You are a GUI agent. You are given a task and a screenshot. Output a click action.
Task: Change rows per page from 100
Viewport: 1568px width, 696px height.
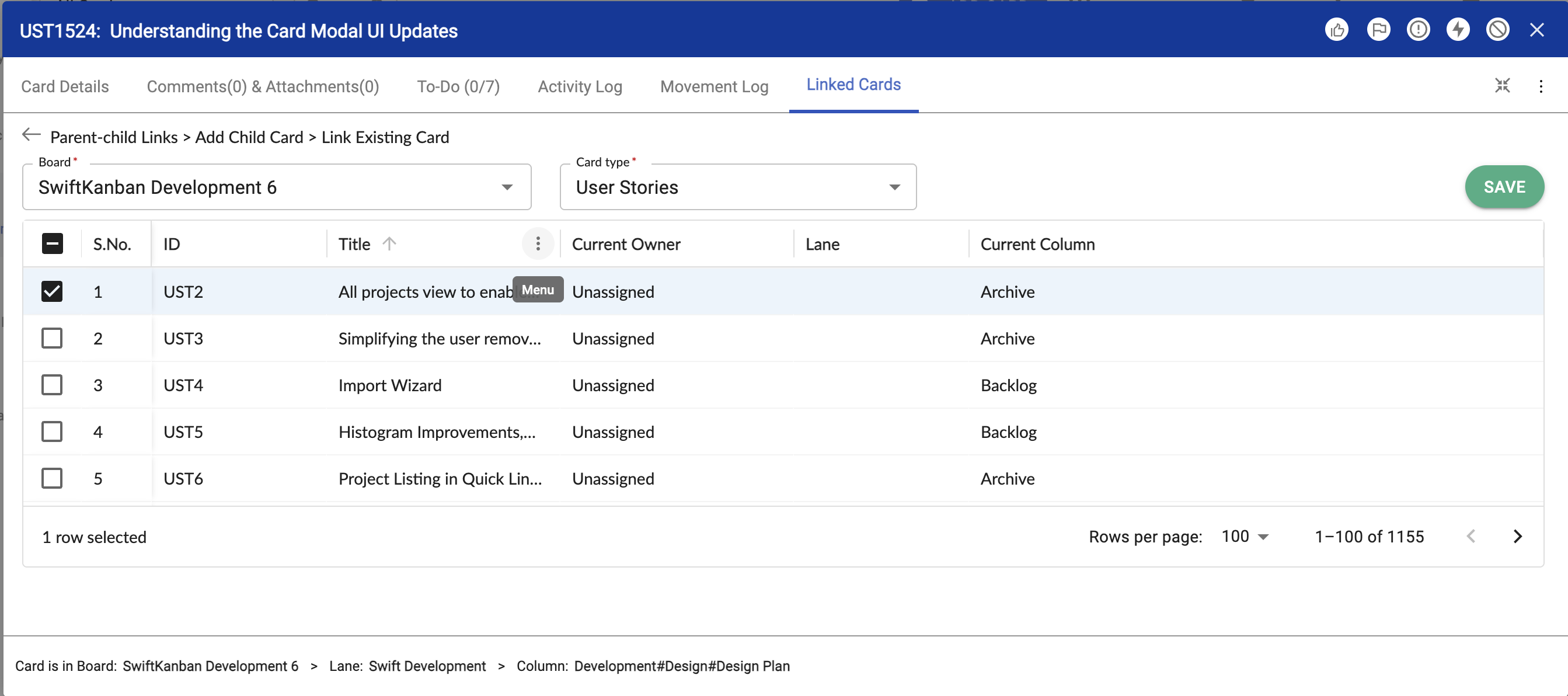(1245, 537)
